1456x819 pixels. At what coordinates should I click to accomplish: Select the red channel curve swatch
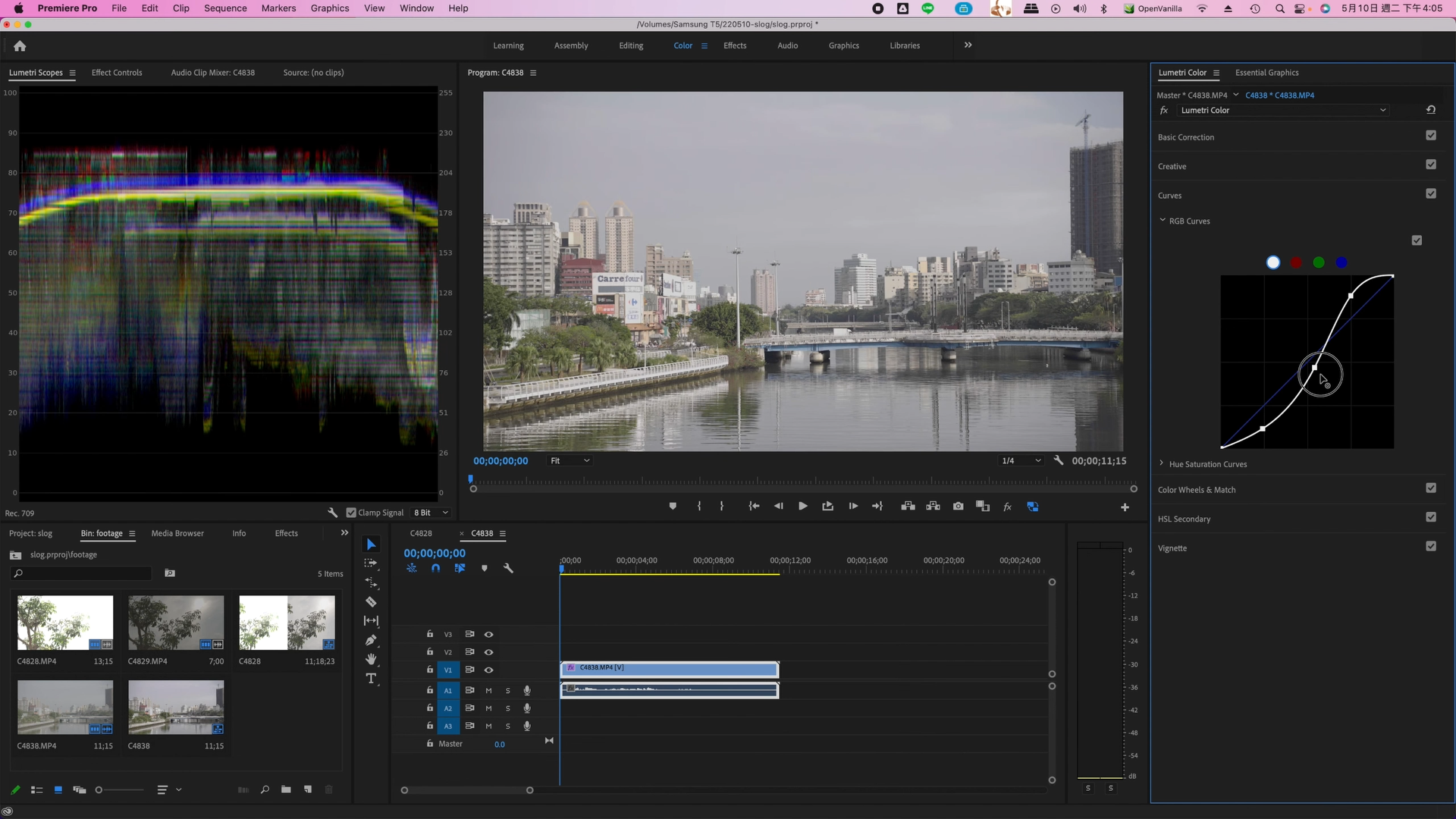point(1296,262)
